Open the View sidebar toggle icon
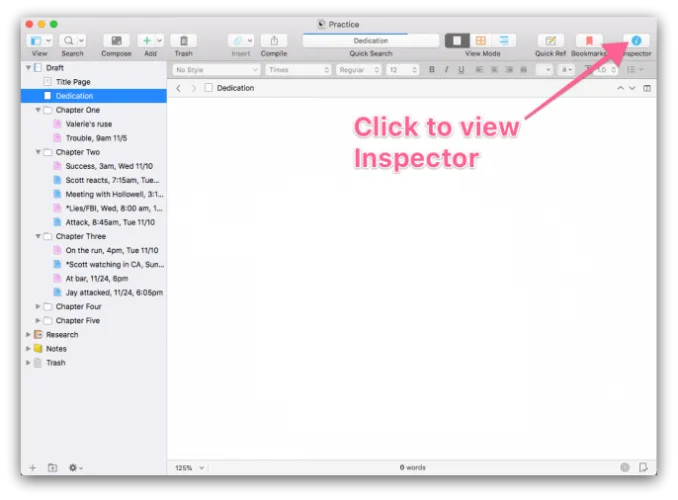The width and height of the screenshot is (678, 500). 36,41
